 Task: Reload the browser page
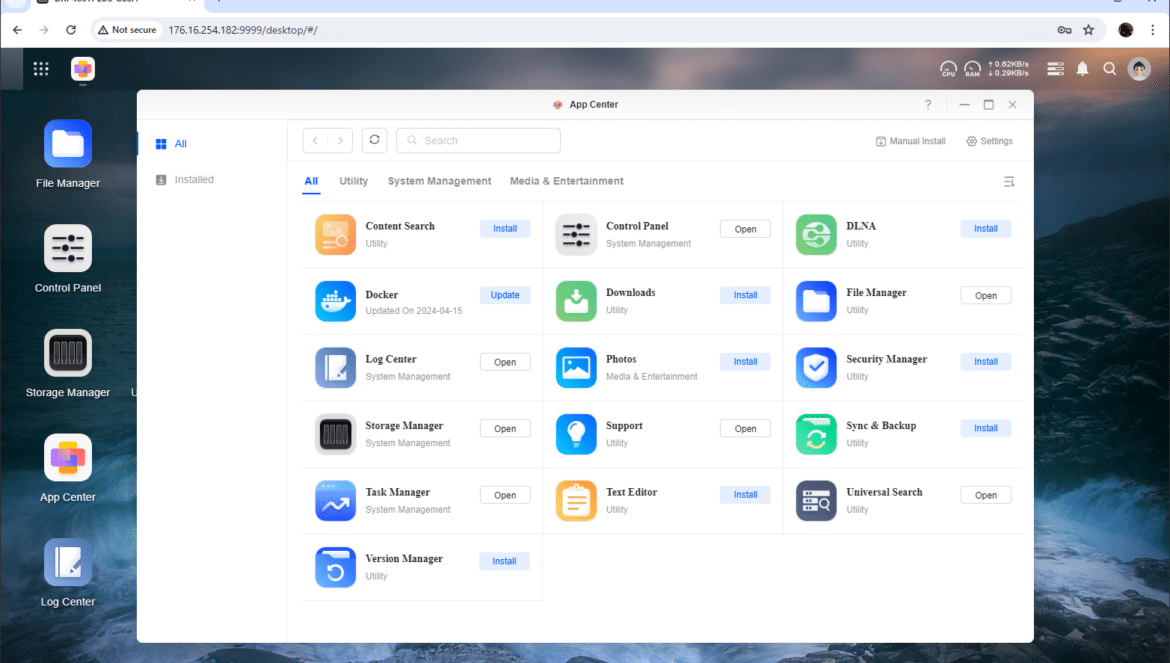click(x=71, y=30)
